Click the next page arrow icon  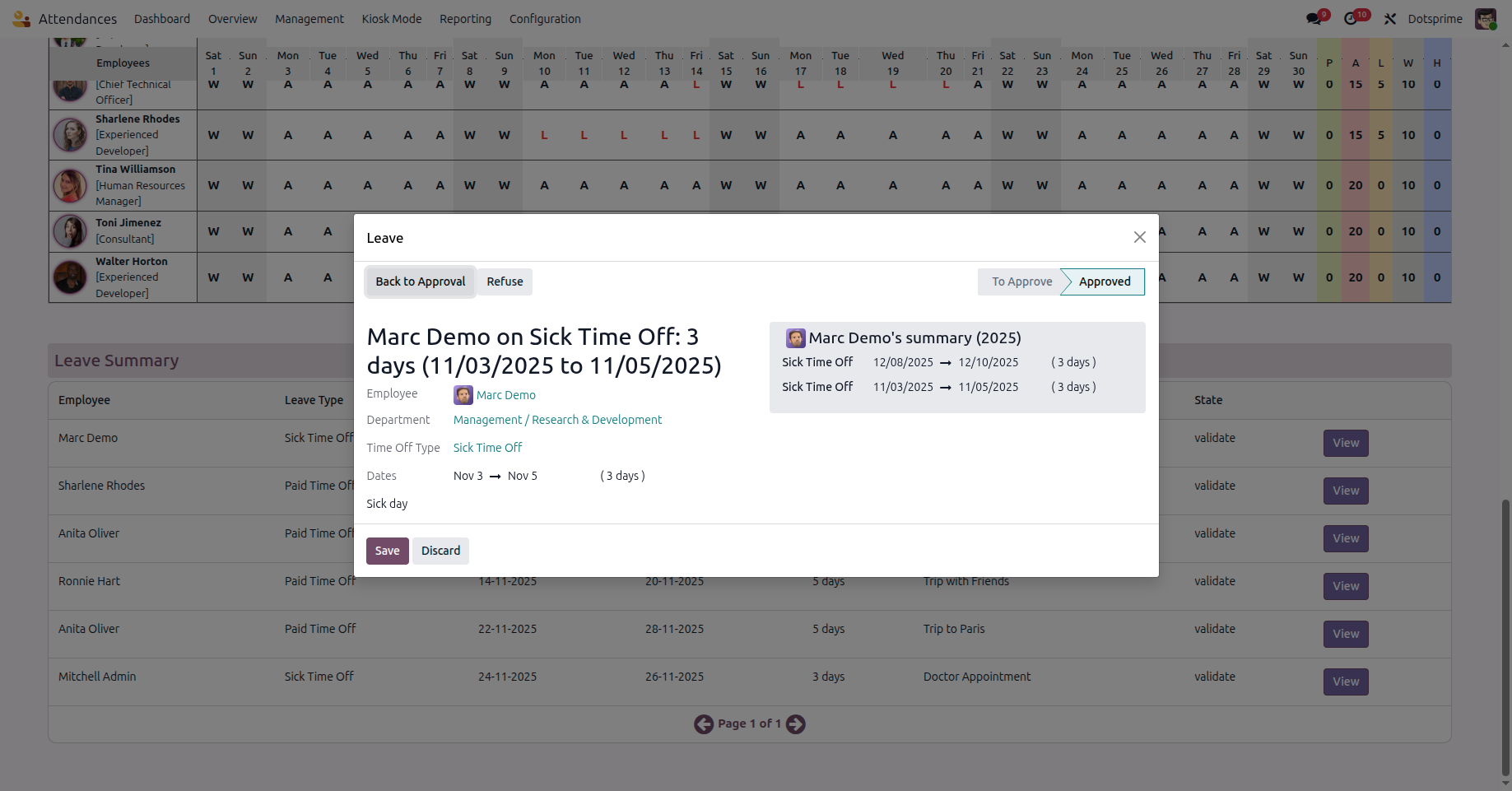pyautogui.click(x=795, y=724)
